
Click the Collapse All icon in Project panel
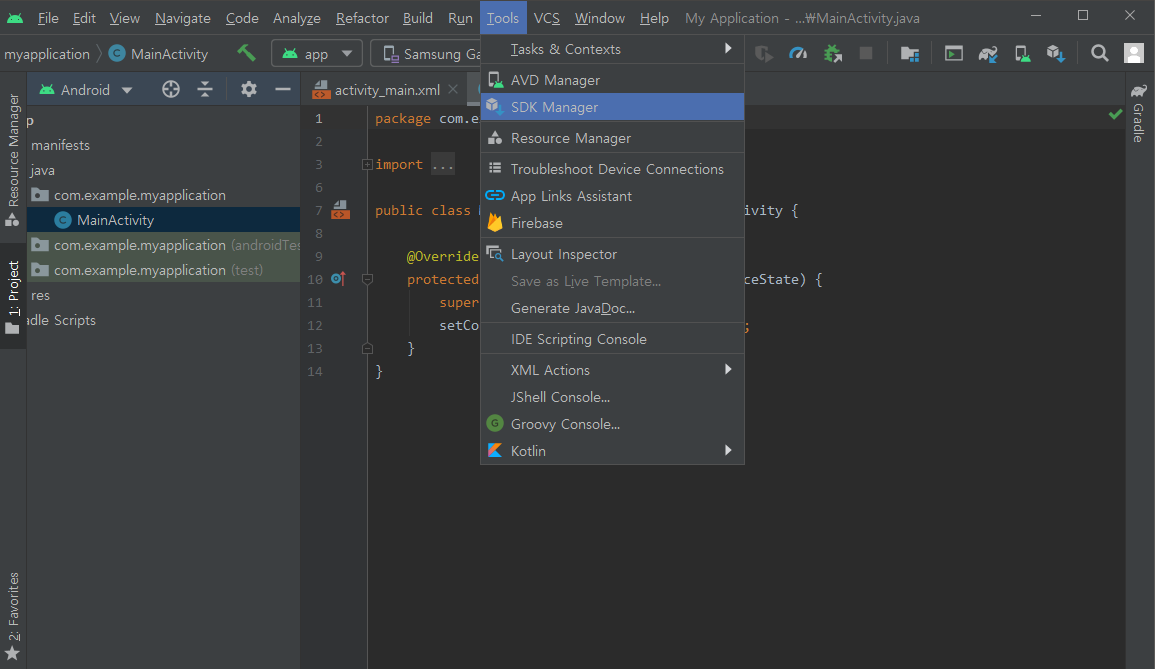[x=205, y=89]
